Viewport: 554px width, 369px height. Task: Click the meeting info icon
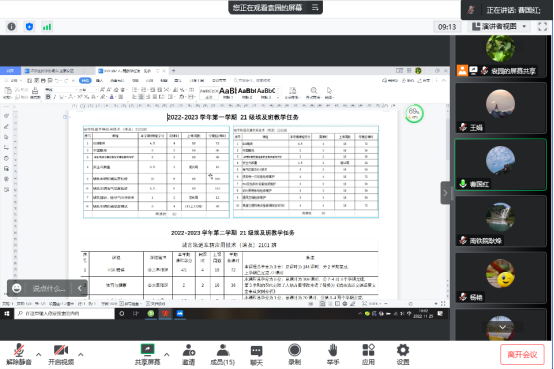[x=12, y=27]
